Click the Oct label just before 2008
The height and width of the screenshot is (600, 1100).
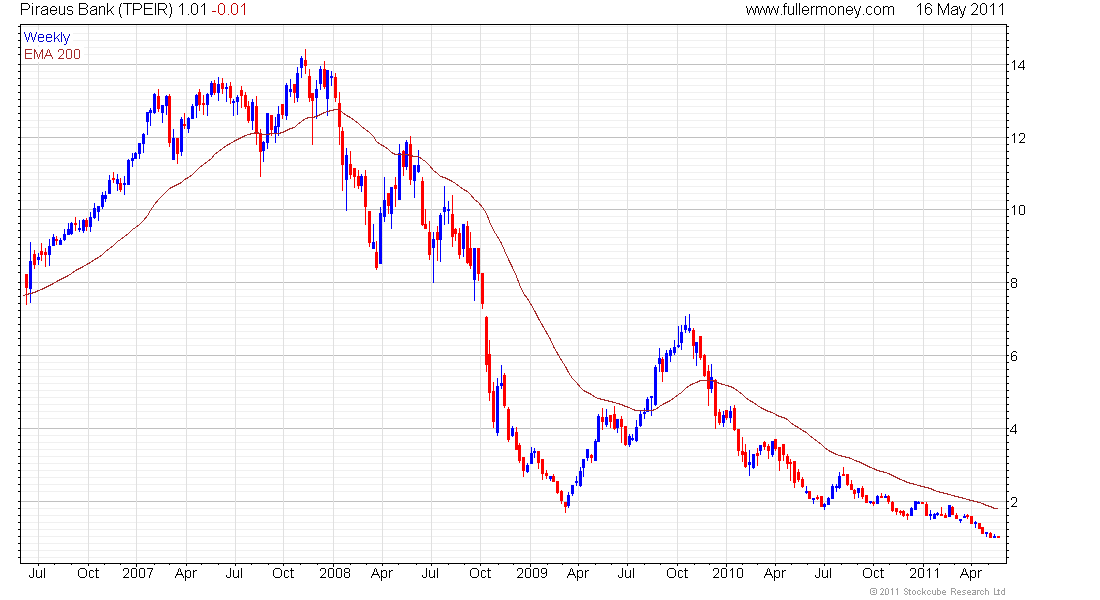pos(283,573)
